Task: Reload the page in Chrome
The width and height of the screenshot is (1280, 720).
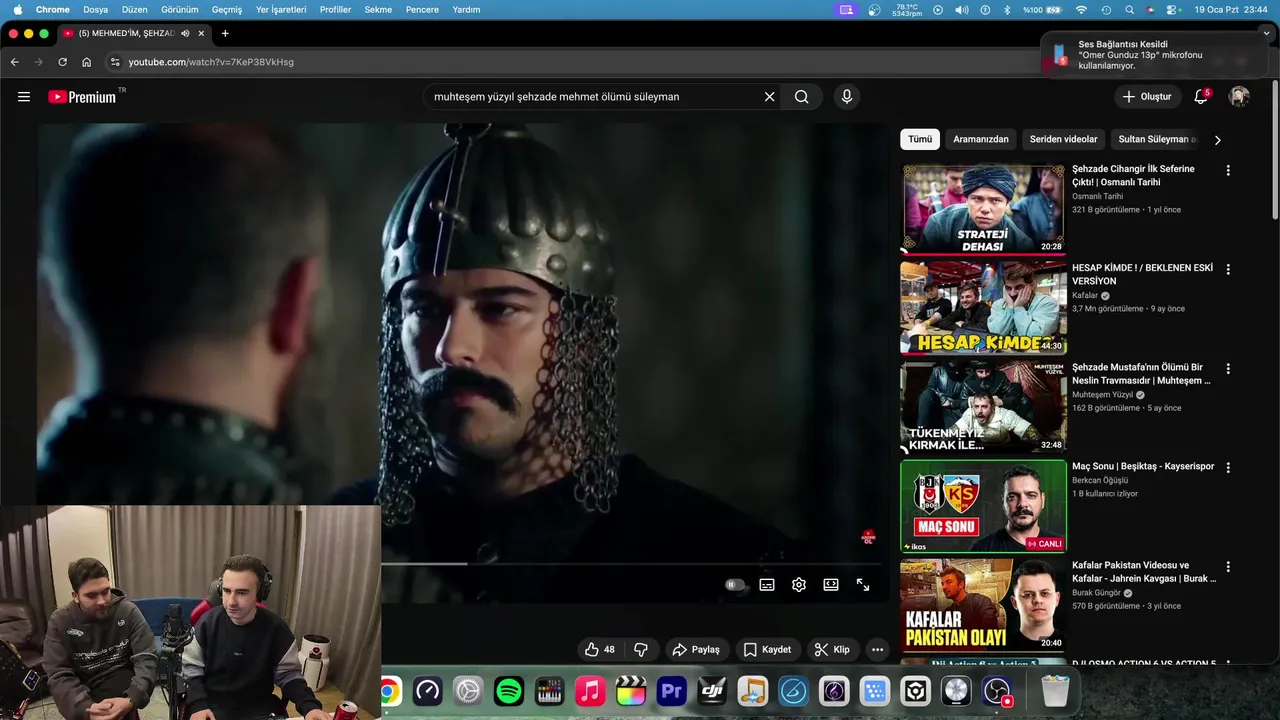Action: click(x=62, y=62)
